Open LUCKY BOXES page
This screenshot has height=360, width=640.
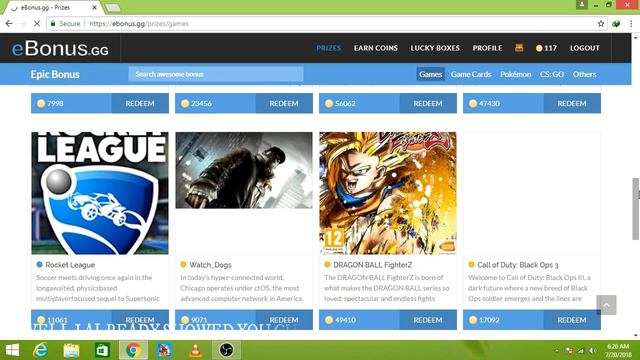[435, 48]
